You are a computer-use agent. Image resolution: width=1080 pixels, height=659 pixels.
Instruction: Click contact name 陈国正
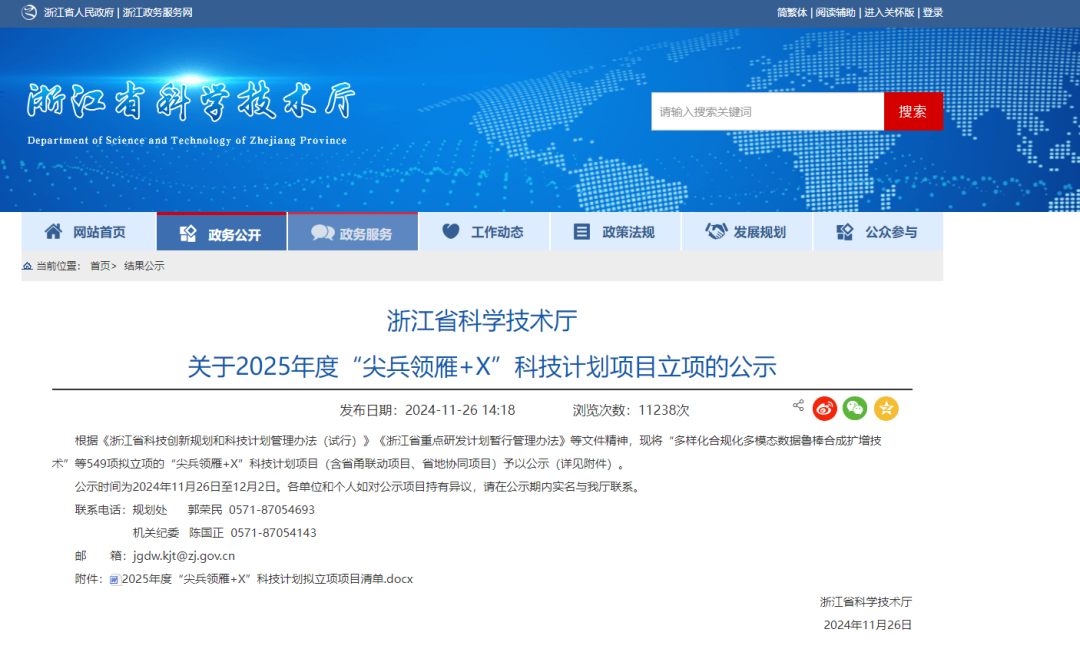pos(207,532)
